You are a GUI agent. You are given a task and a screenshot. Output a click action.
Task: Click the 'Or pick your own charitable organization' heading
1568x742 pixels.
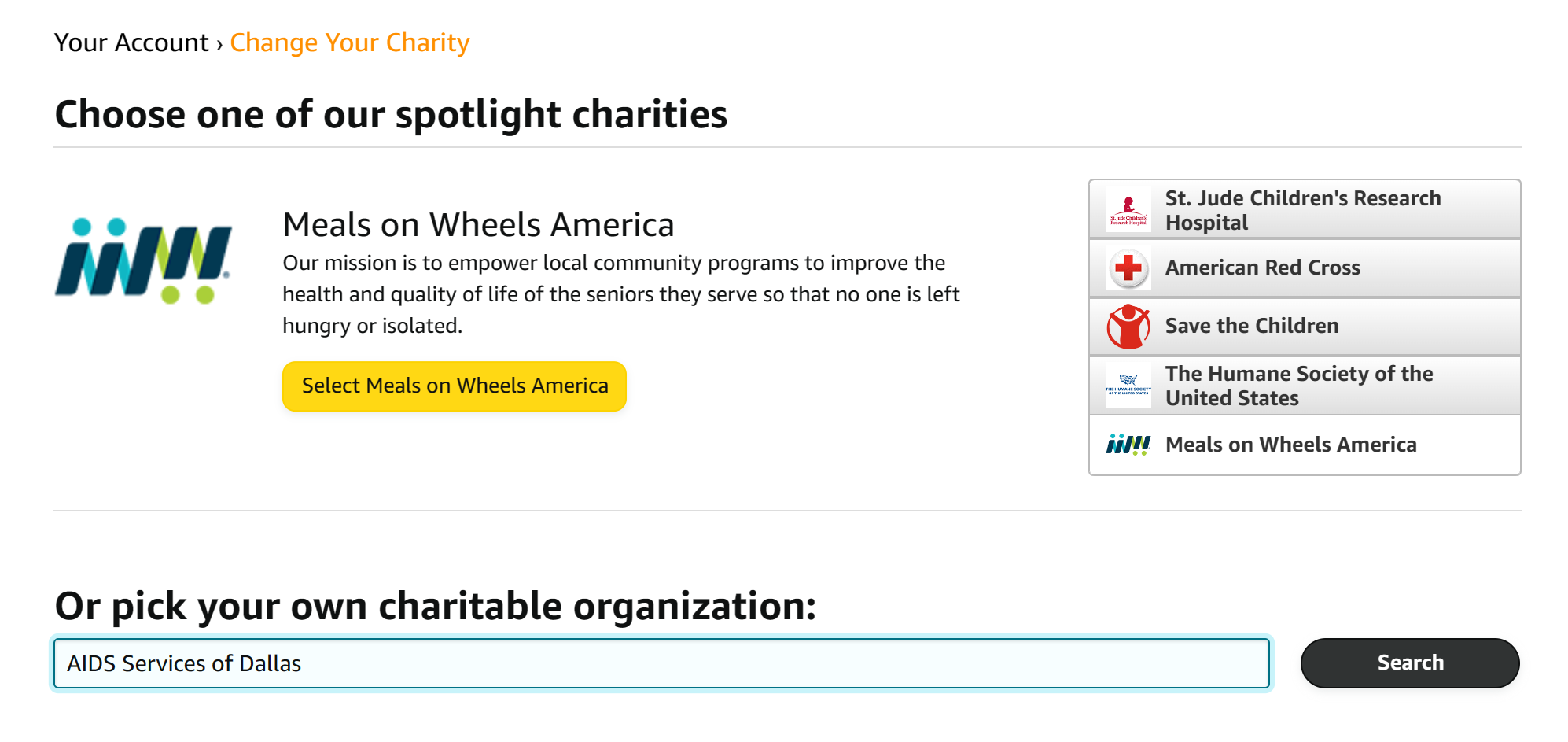[435, 607]
